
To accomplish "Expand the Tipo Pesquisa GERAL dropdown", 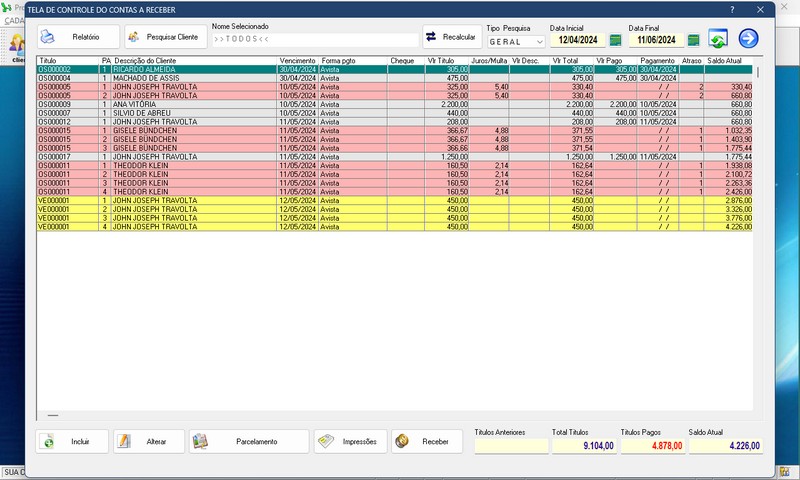I will pos(539,42).
